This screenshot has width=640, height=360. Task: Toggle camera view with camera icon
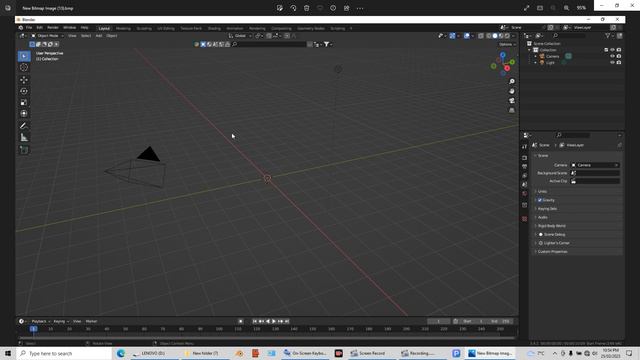click(x=511, y=100)
